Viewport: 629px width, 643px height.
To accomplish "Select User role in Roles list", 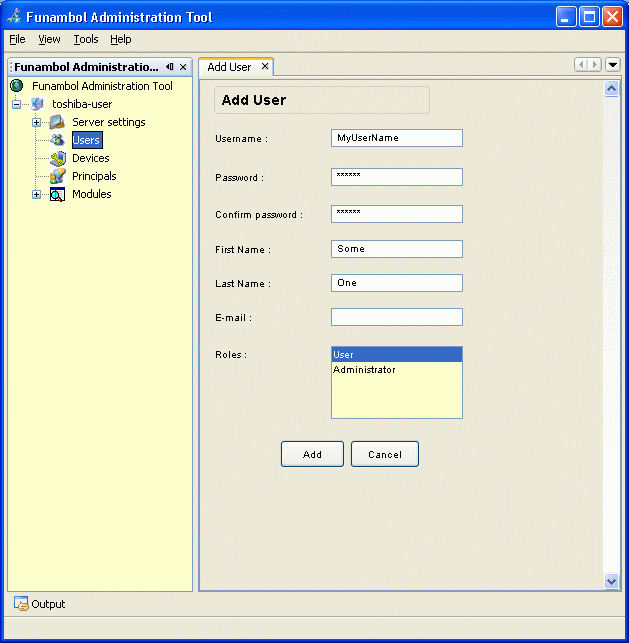I will (397, 354).
